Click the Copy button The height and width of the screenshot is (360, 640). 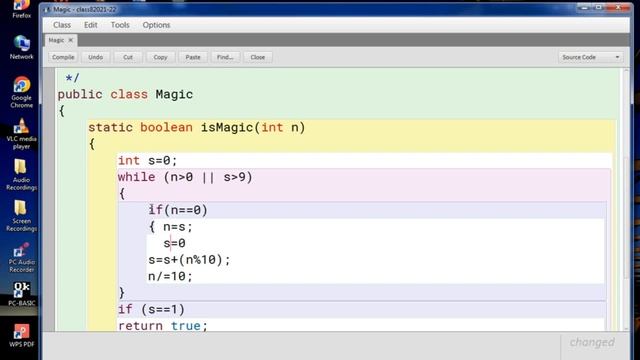160,57
